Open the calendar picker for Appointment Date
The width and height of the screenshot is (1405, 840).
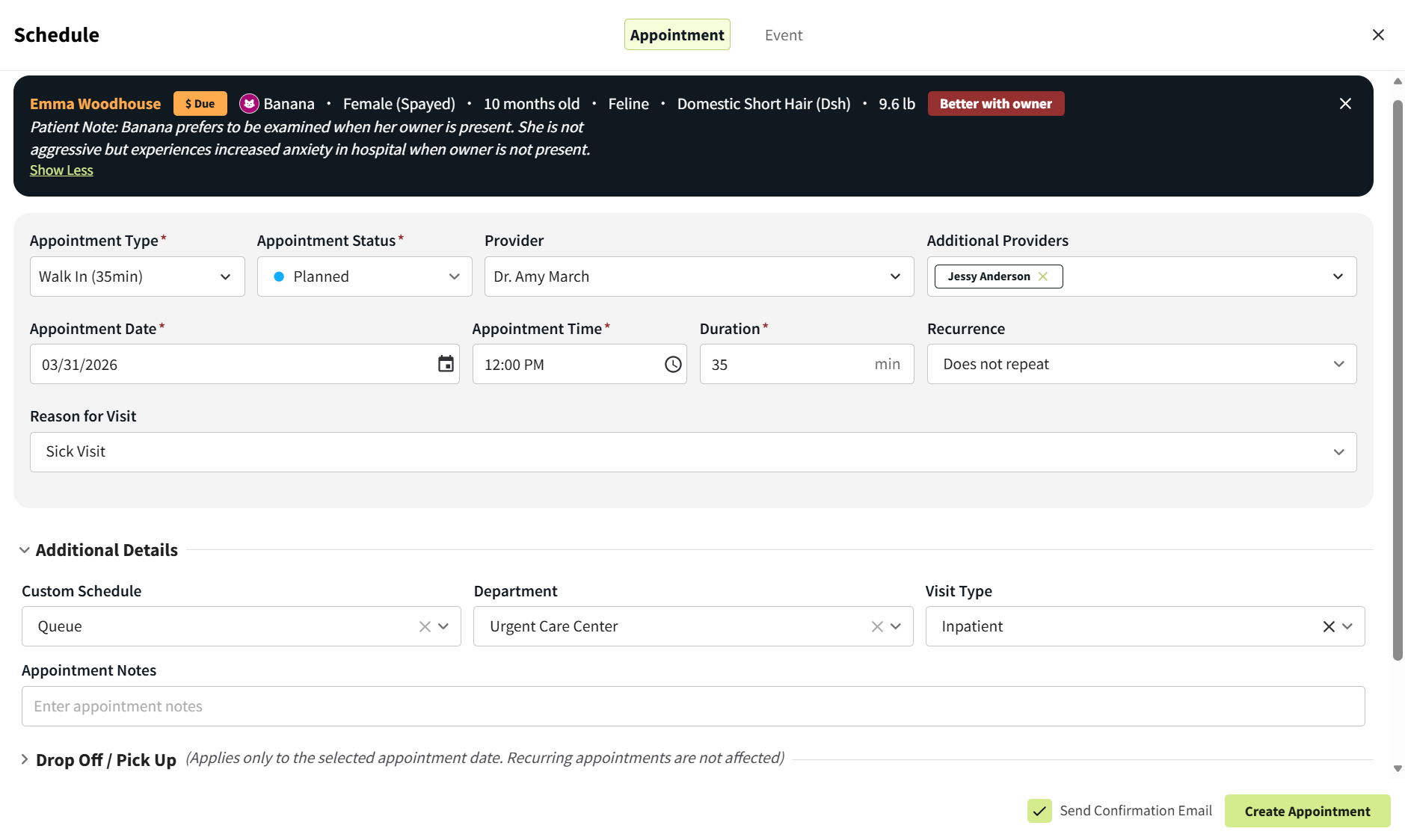tap(446, 364)
